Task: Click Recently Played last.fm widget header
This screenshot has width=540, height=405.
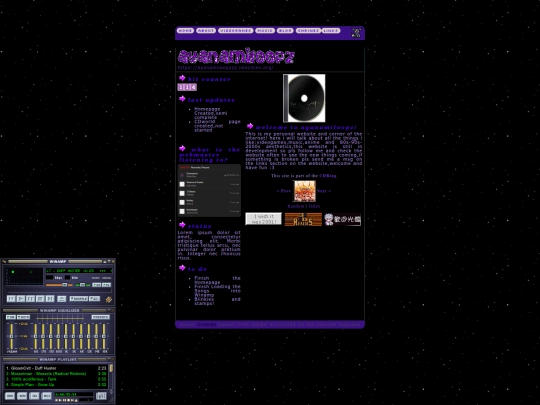Action: pyautogui.click(x=209, y=167)
